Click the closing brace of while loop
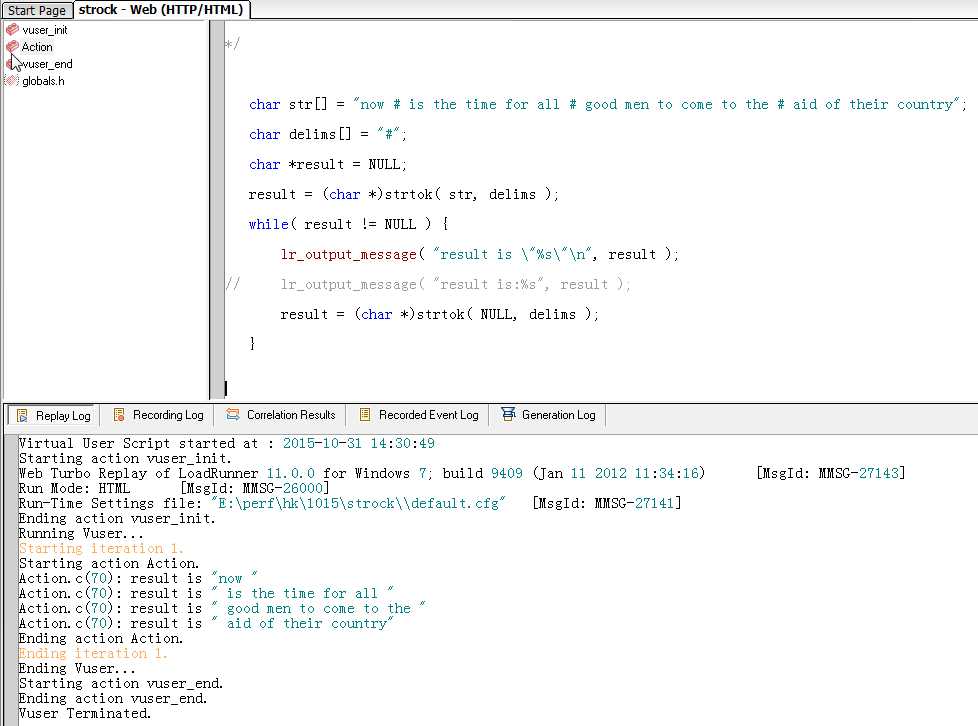This screenshot has height=726, width=978. 252,343
